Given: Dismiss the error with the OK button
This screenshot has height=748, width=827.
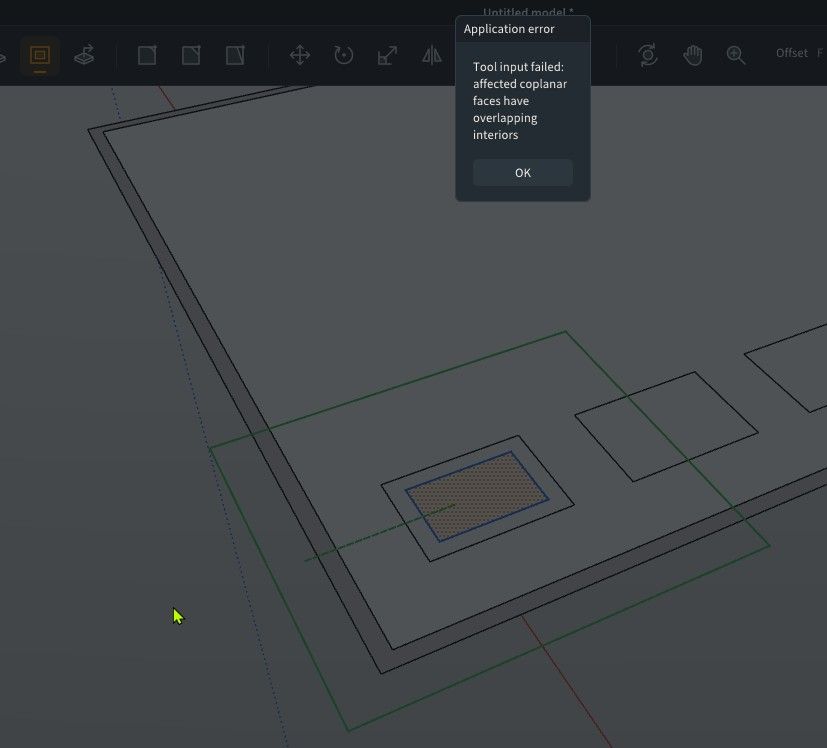Looking at the screenshot, I should [523, 173].
